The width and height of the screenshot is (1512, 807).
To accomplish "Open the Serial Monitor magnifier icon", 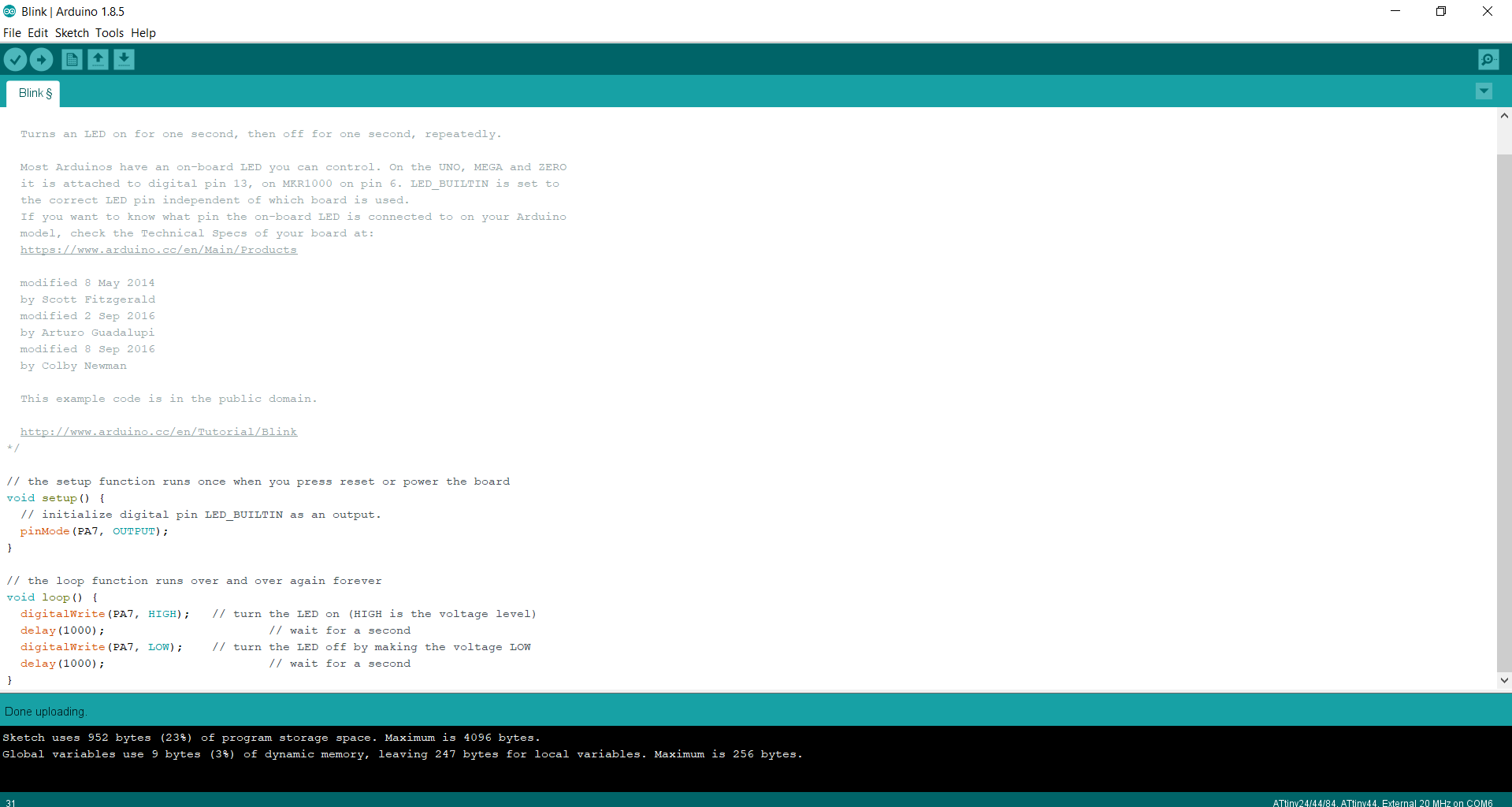I will 1488,59.
